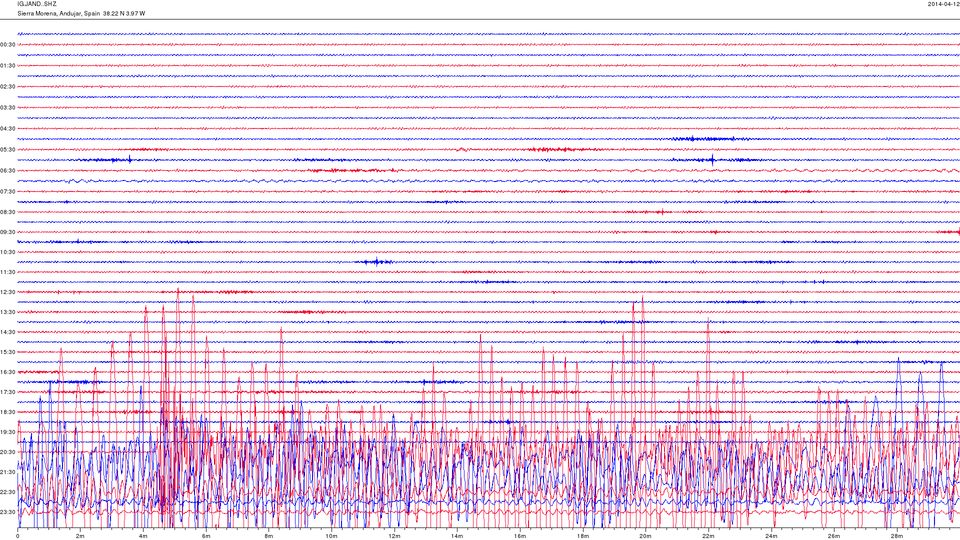Select the 06:30 time label
This screenshot has width=960, height=540.
point(8,171)
